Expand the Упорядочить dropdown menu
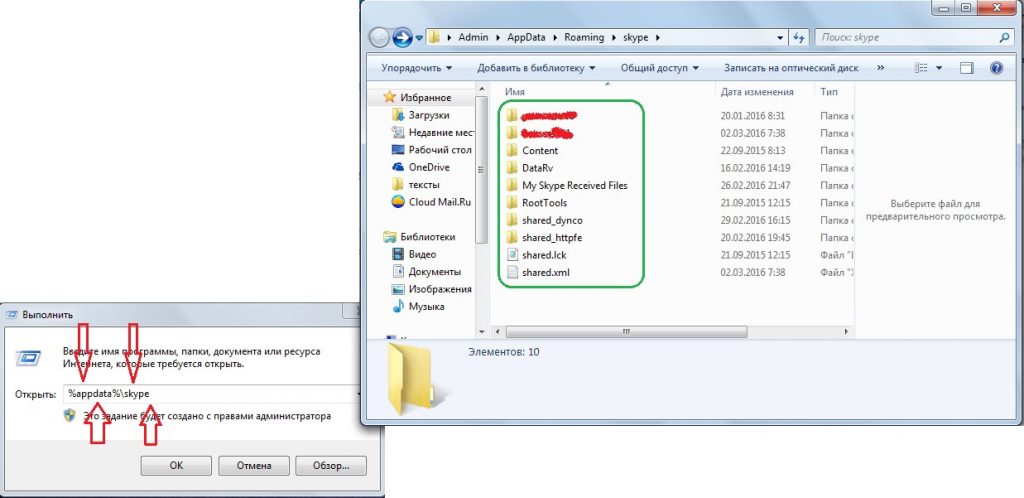The width and height of the screenshot is (1024, 498). pos(416,68)
